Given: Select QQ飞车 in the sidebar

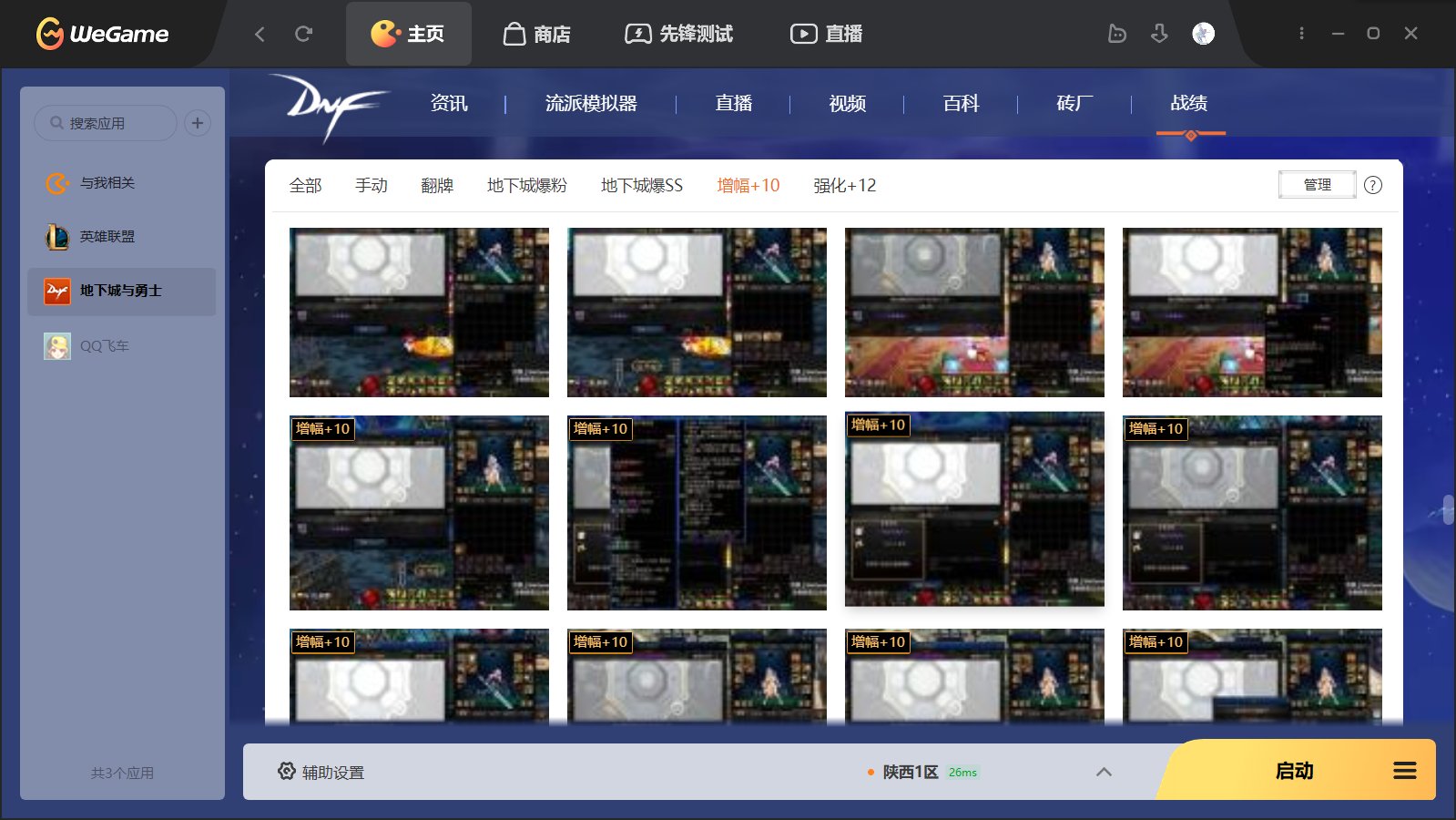Looking at the screenshot, I should [x=121, y=346].
